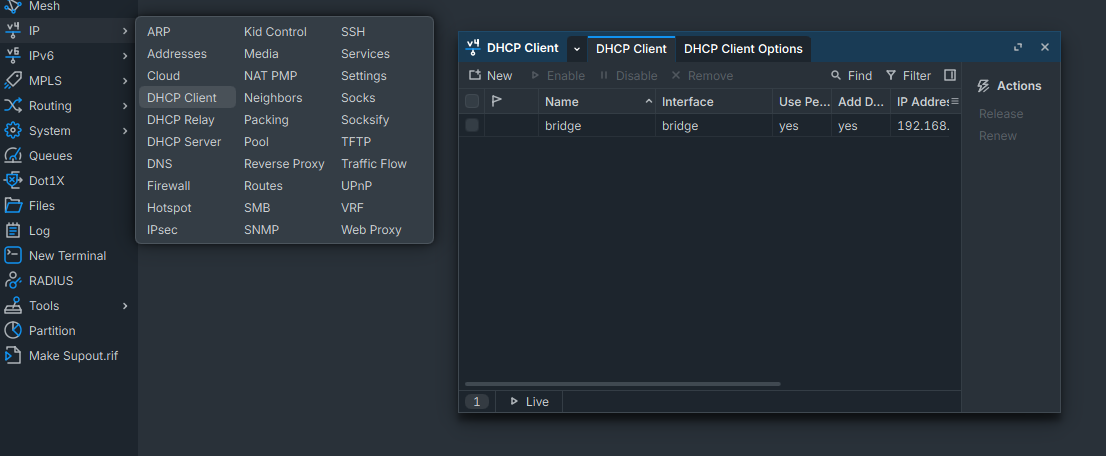
Task: Click the DHCP Client window title icon
Action: pos(473,48)
